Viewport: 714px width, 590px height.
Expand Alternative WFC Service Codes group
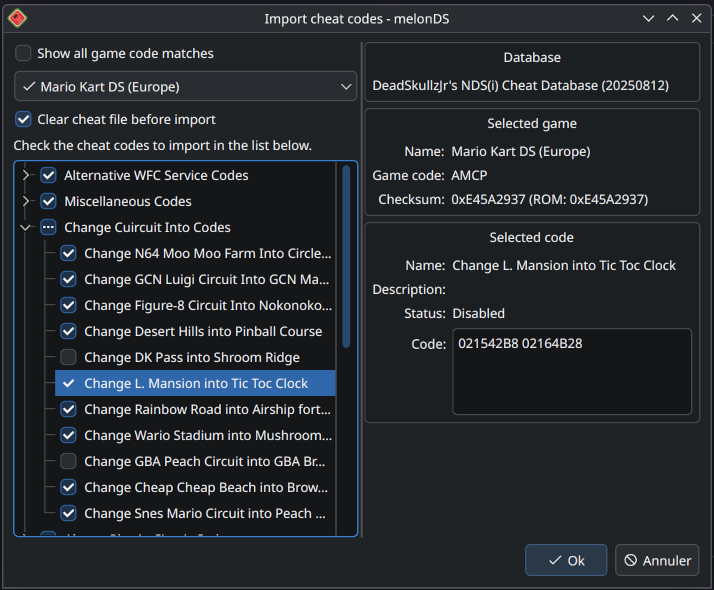click(x=26, y=176)
